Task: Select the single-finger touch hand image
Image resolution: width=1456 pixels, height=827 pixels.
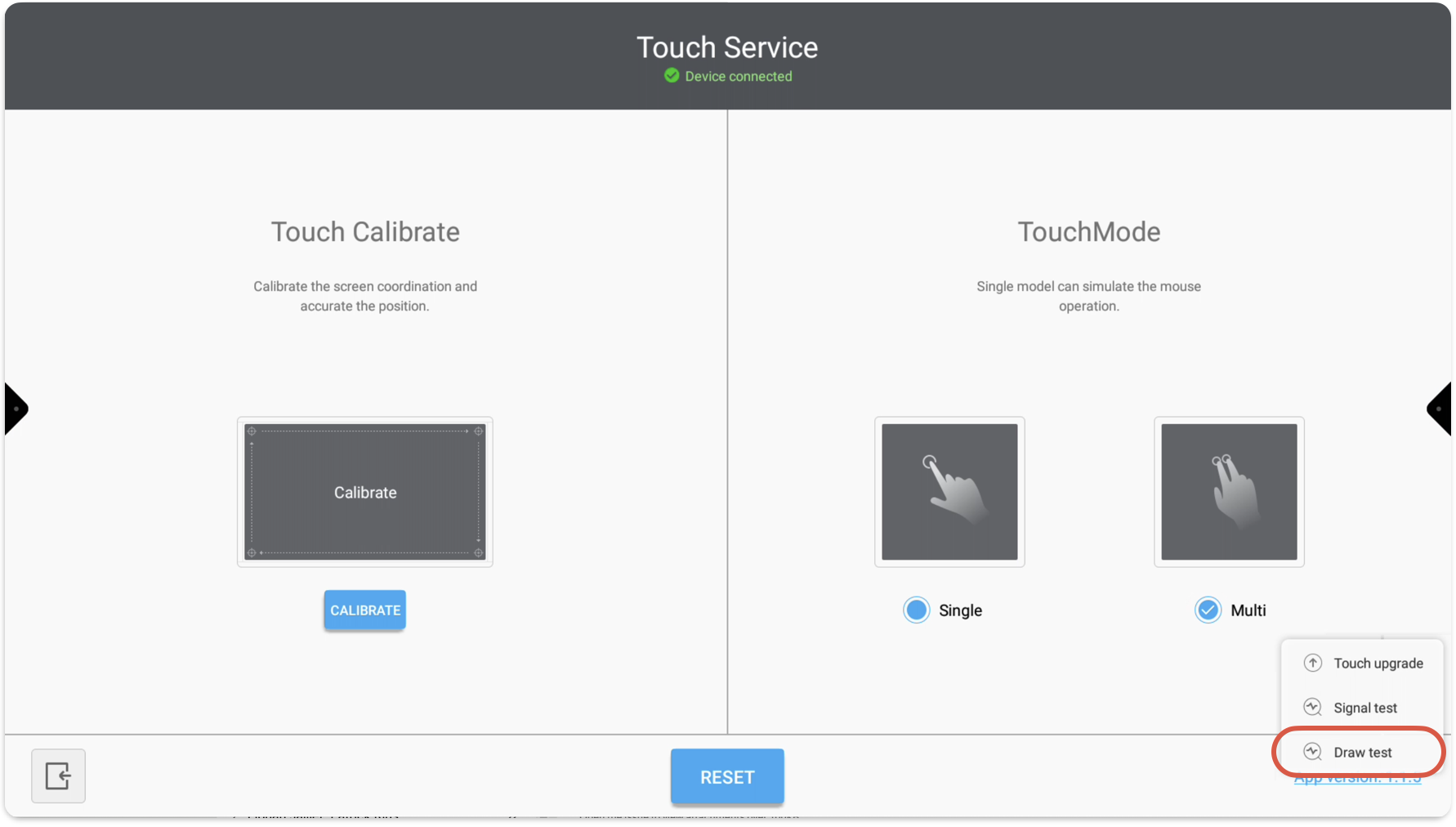Action: click(x=949, y=492)
